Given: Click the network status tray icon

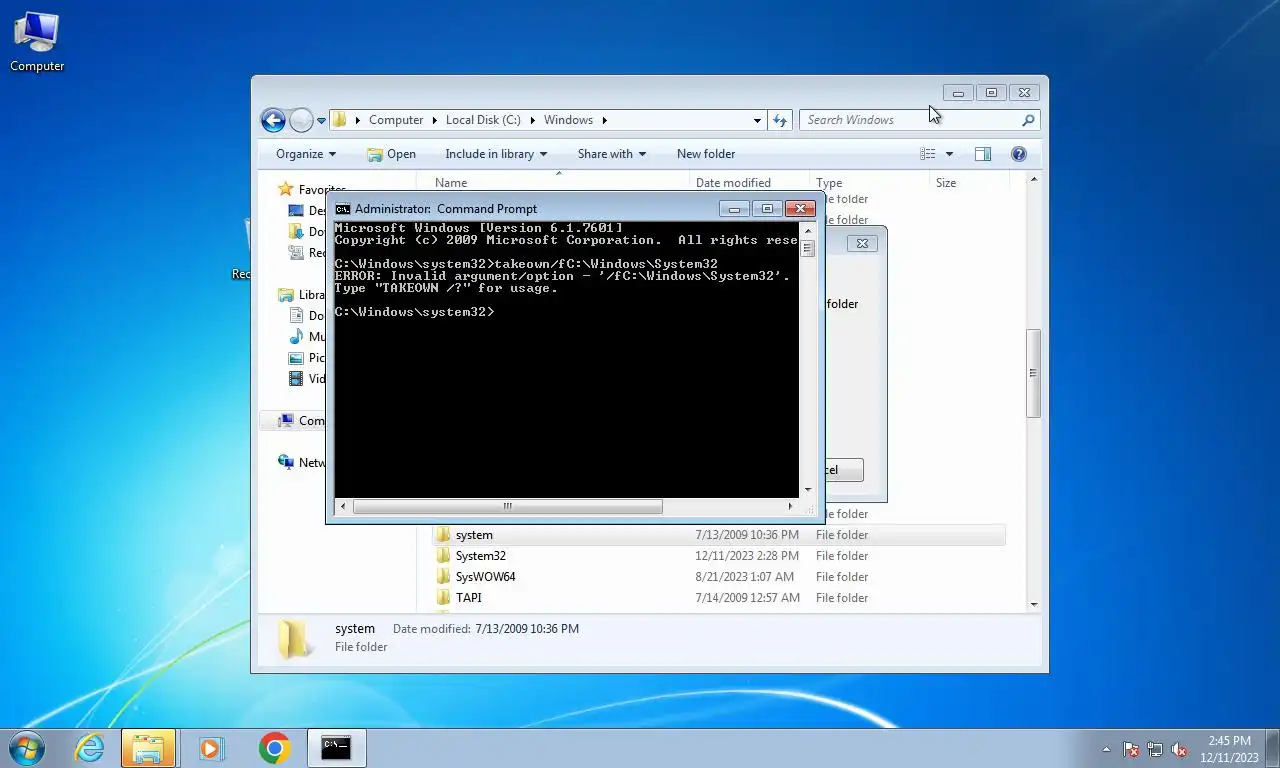Looking at the screenshot, I should tap(1155, 749).
